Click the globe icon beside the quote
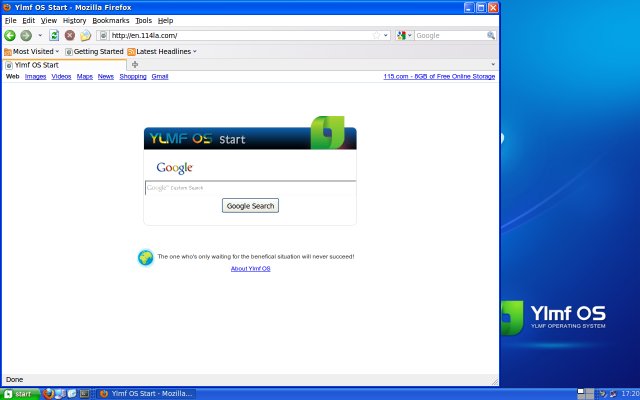This screenshot has height=400, width=640. [145, 258]
